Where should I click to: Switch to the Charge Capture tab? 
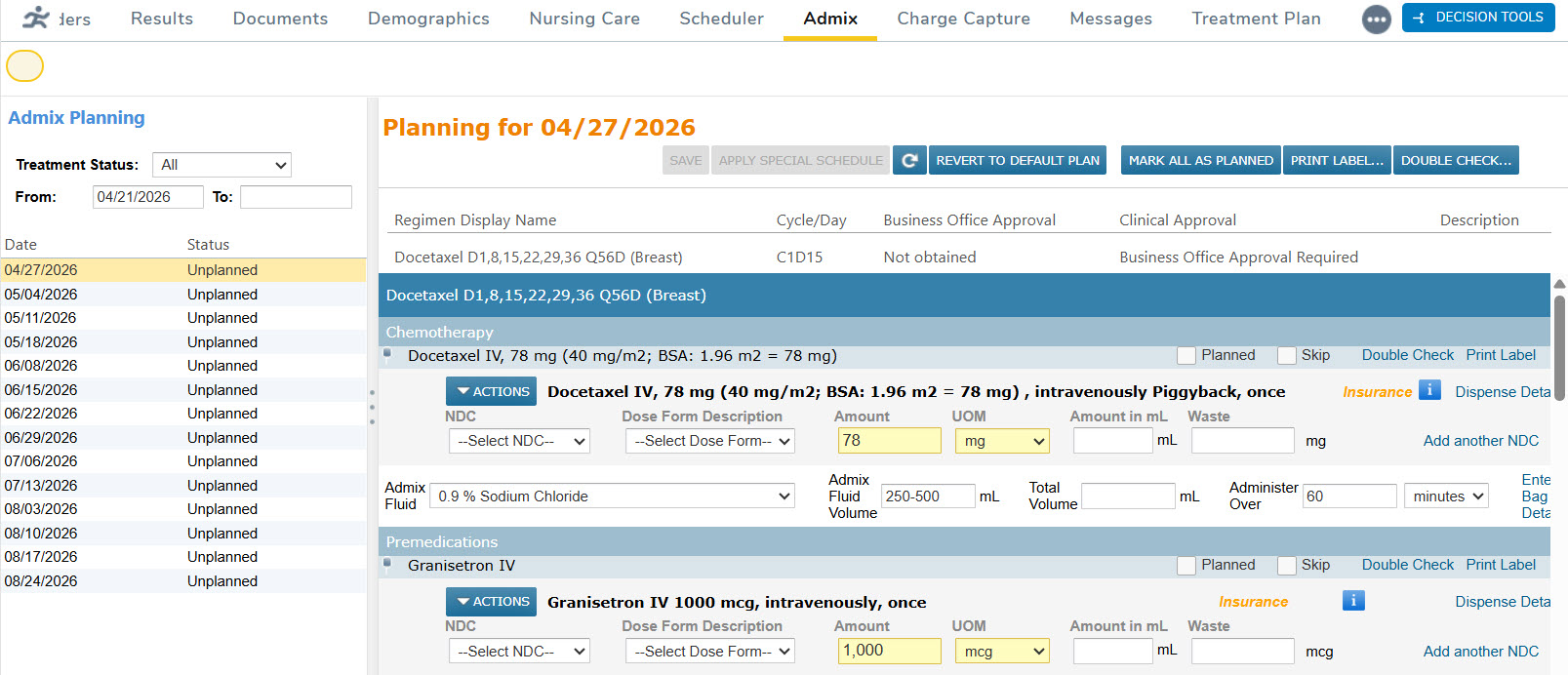click(963, 19)
